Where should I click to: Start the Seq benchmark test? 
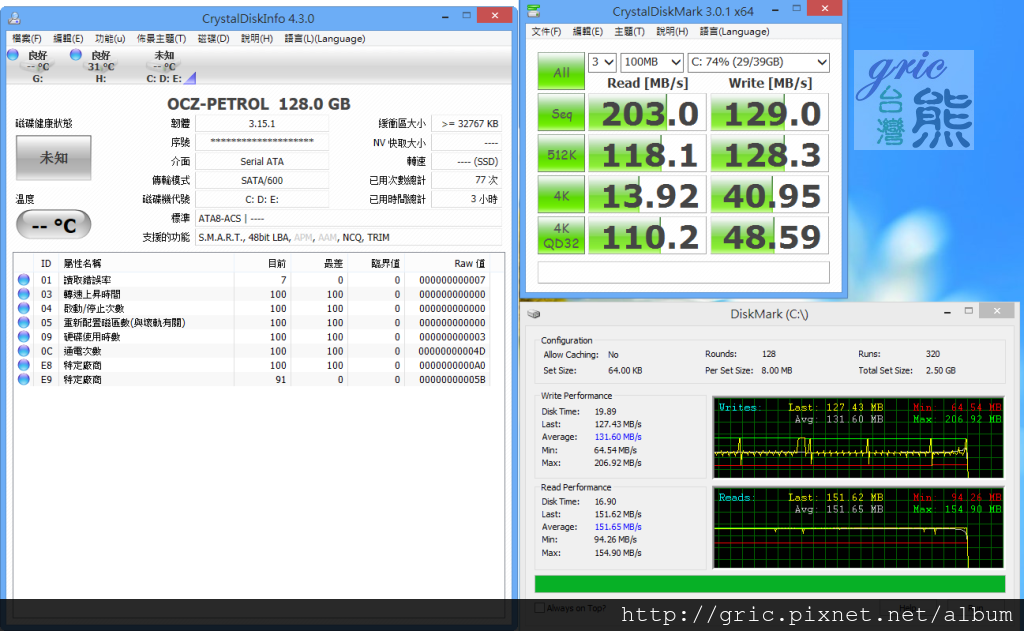(x=561, y=113)
